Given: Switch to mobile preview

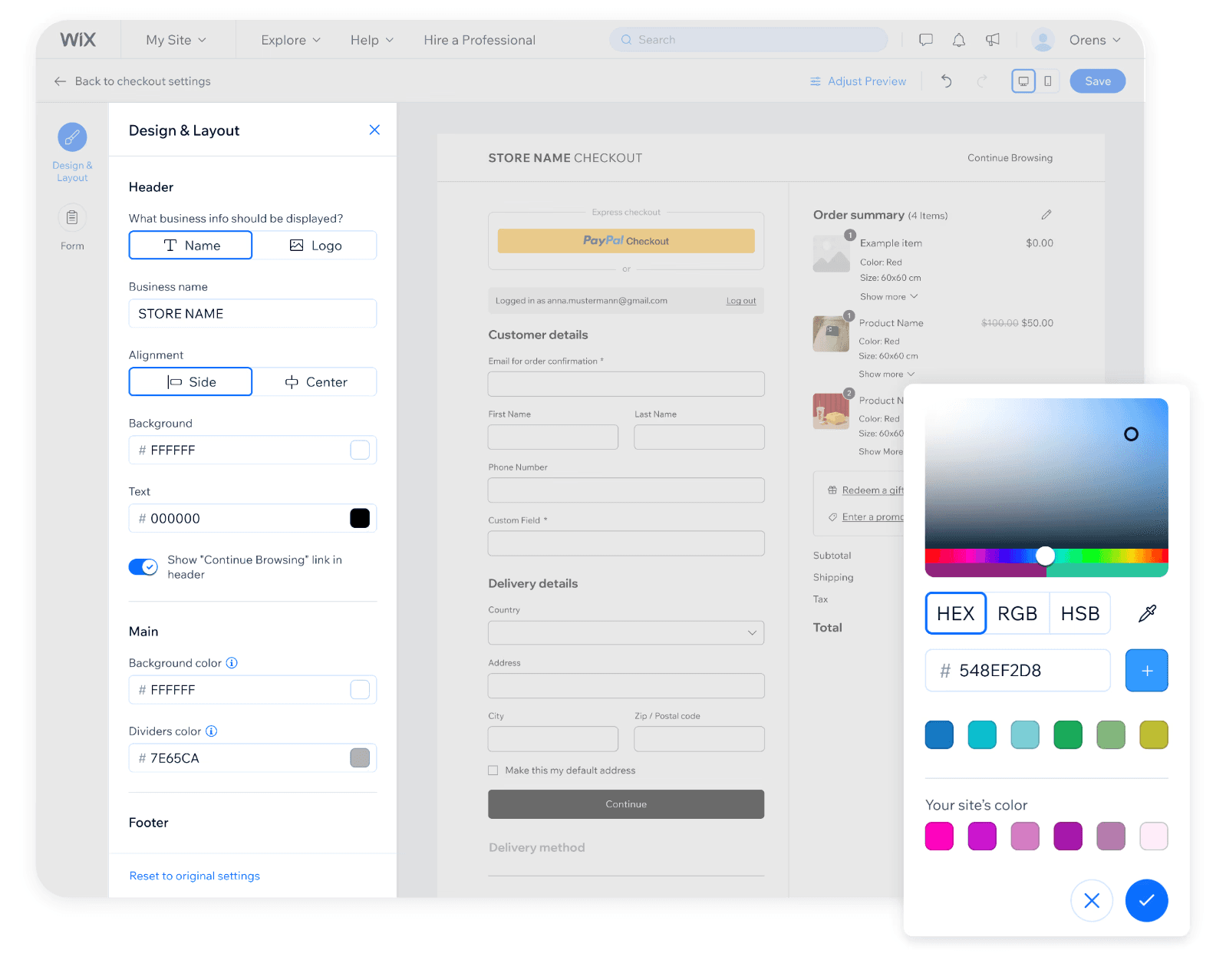Looking at the screenshot, I should 1048,81.
